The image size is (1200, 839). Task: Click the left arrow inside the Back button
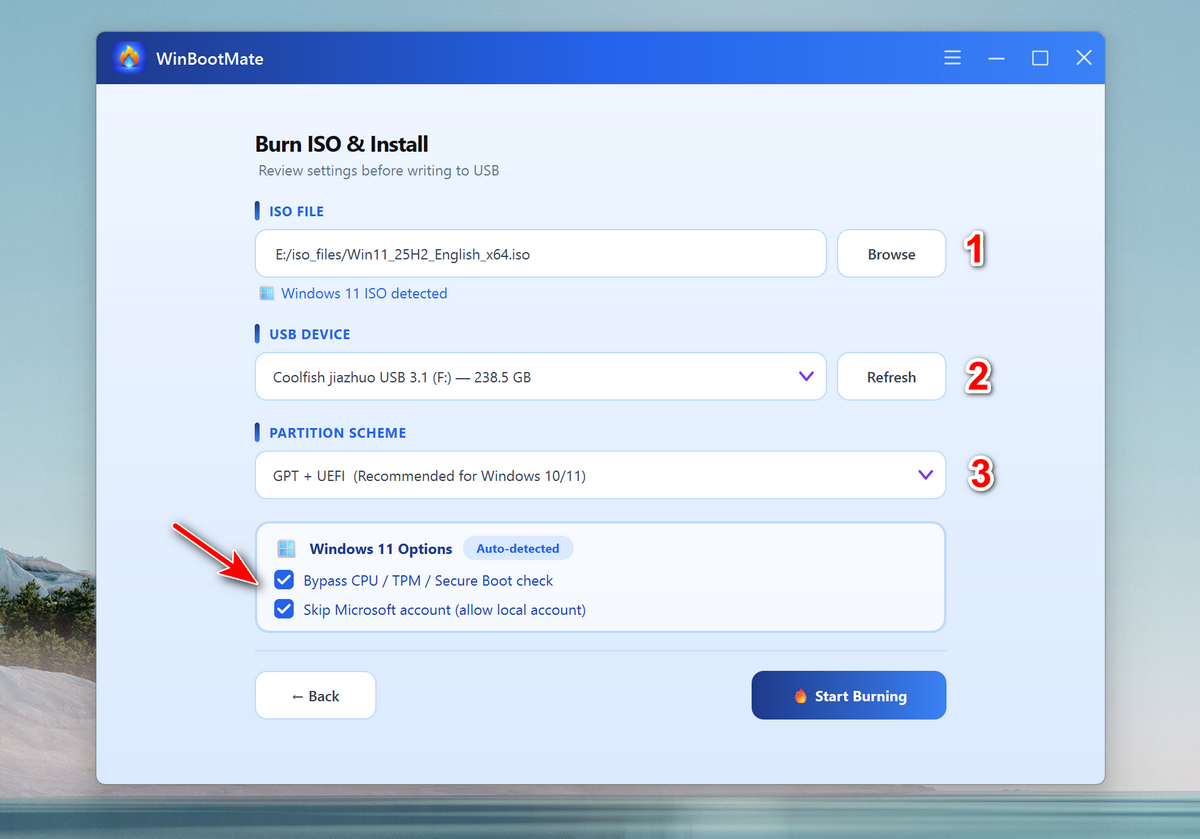point(295,695)
